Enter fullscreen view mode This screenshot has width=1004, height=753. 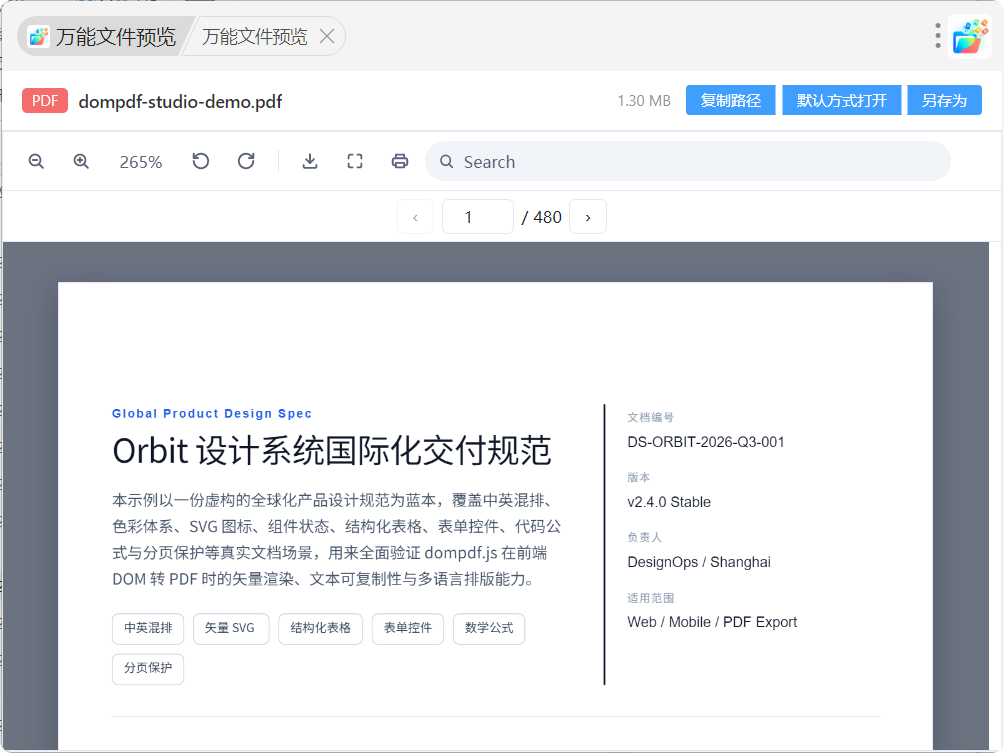point(355,161)
